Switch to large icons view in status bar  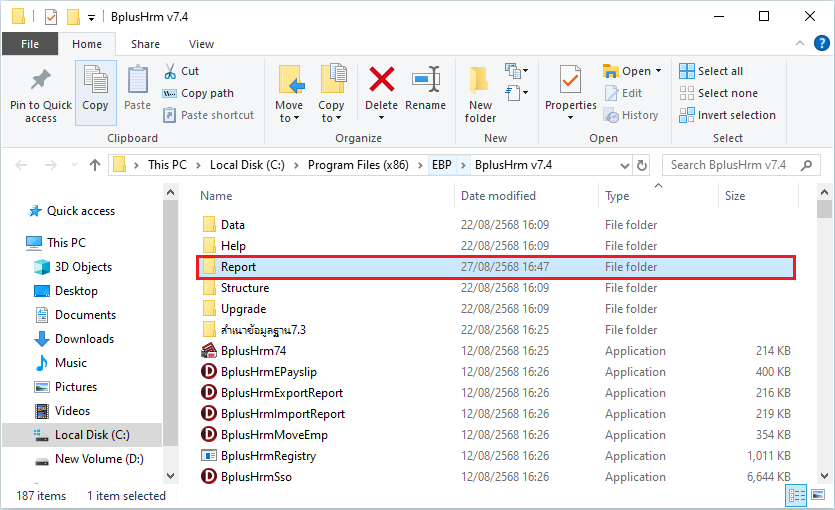pyautogui.click(x=819, y=495)
